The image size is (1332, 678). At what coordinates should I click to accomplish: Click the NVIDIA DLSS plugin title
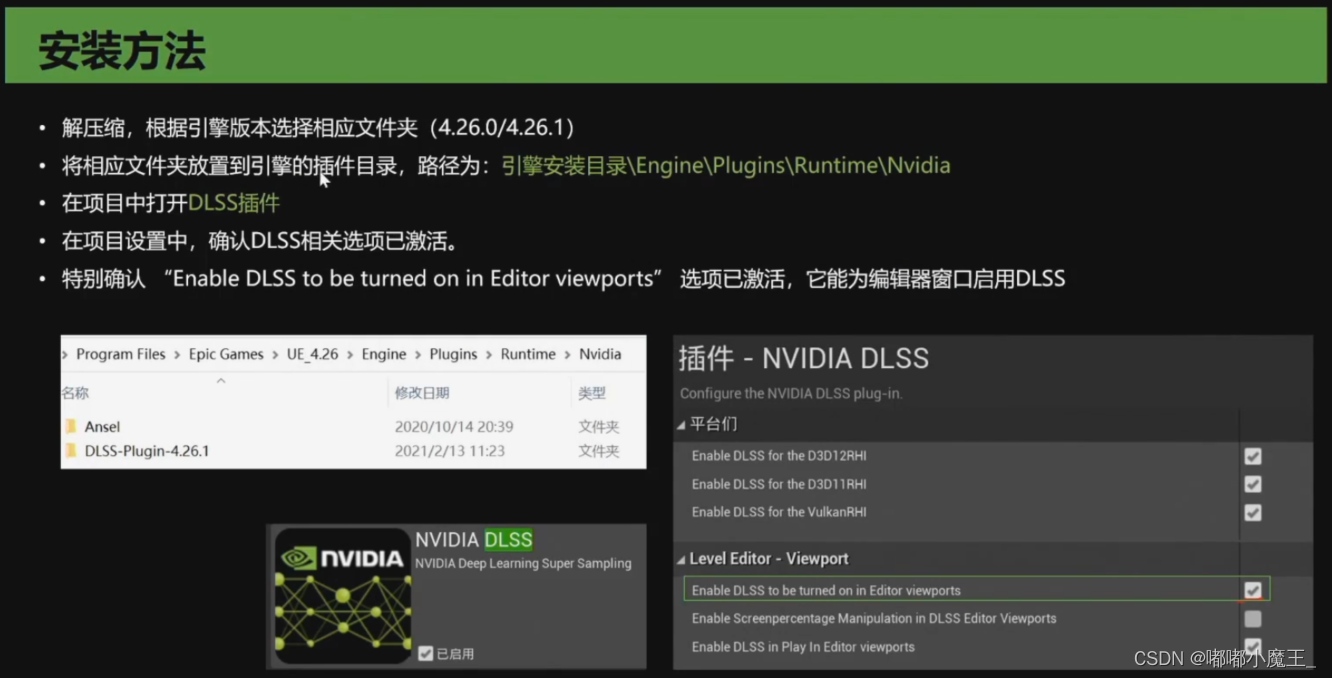[474, 540]
